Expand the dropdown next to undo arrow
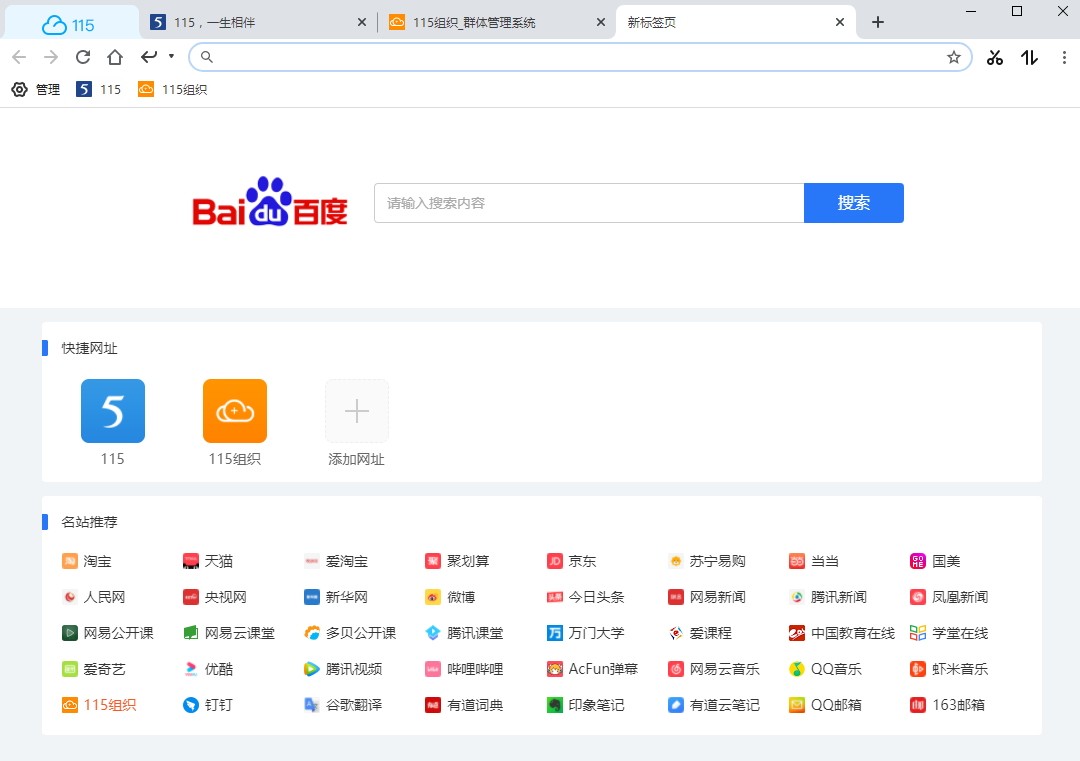 (172, 56)
